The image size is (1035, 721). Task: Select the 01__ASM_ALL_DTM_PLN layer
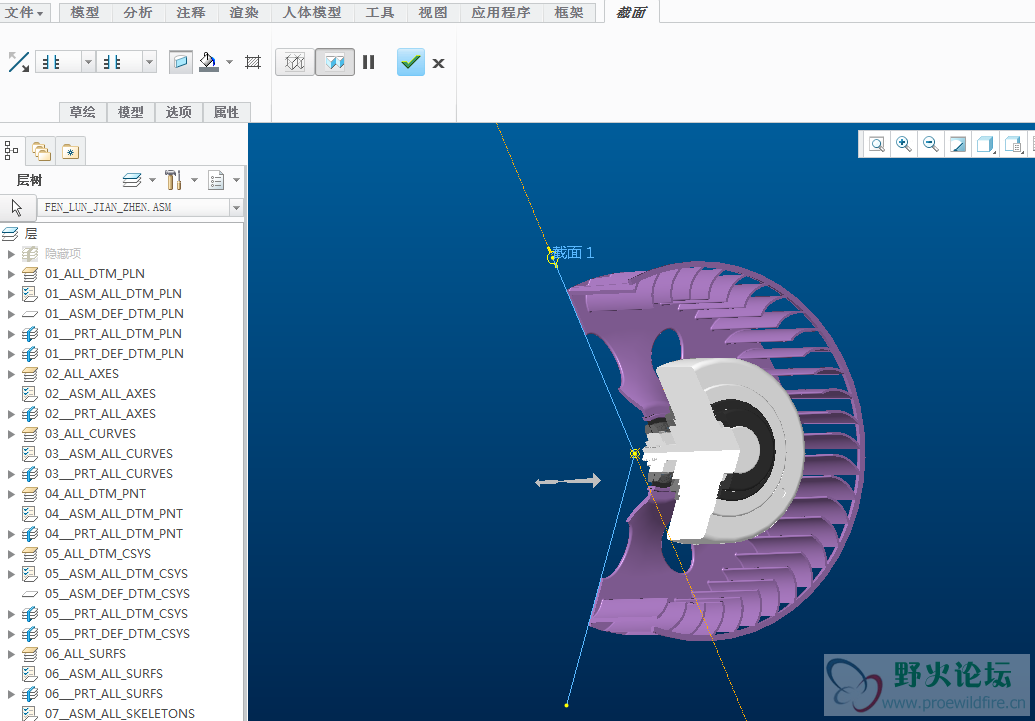[x=113, y=293]
